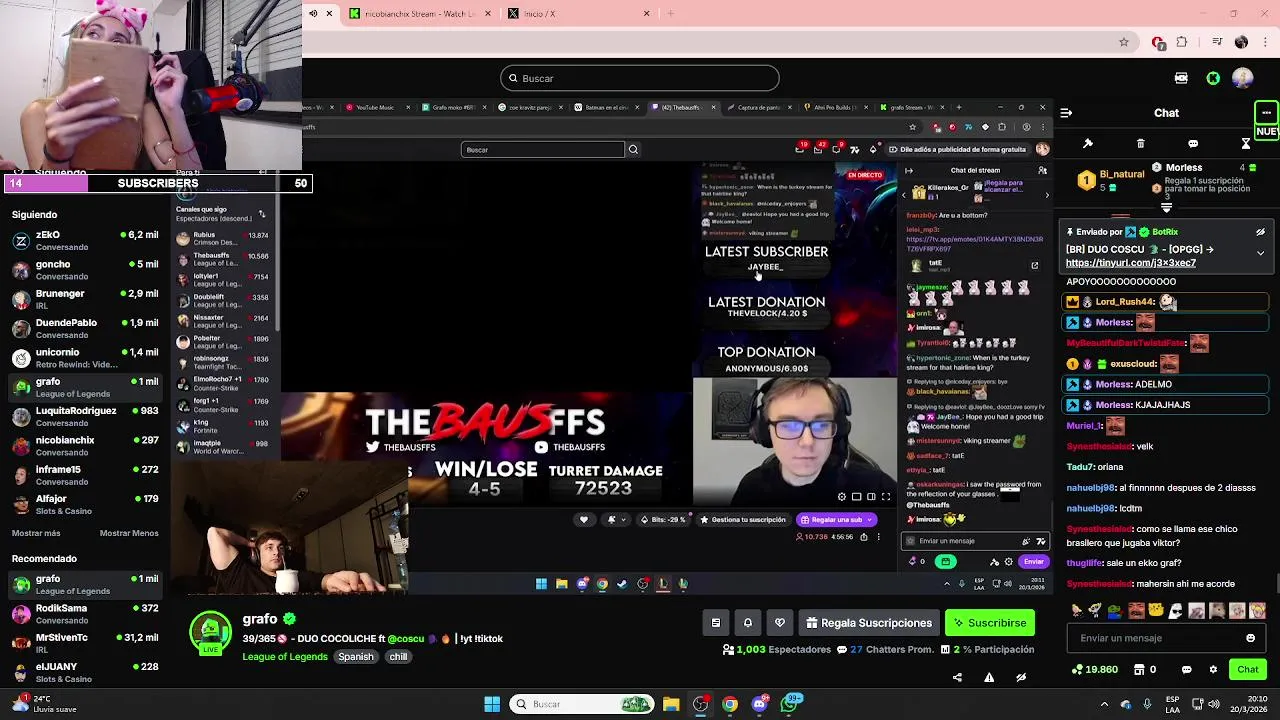This screenshot has width=1280, height=720.
Task: Open RodikSama recommended channel
Action: (85, 613)
